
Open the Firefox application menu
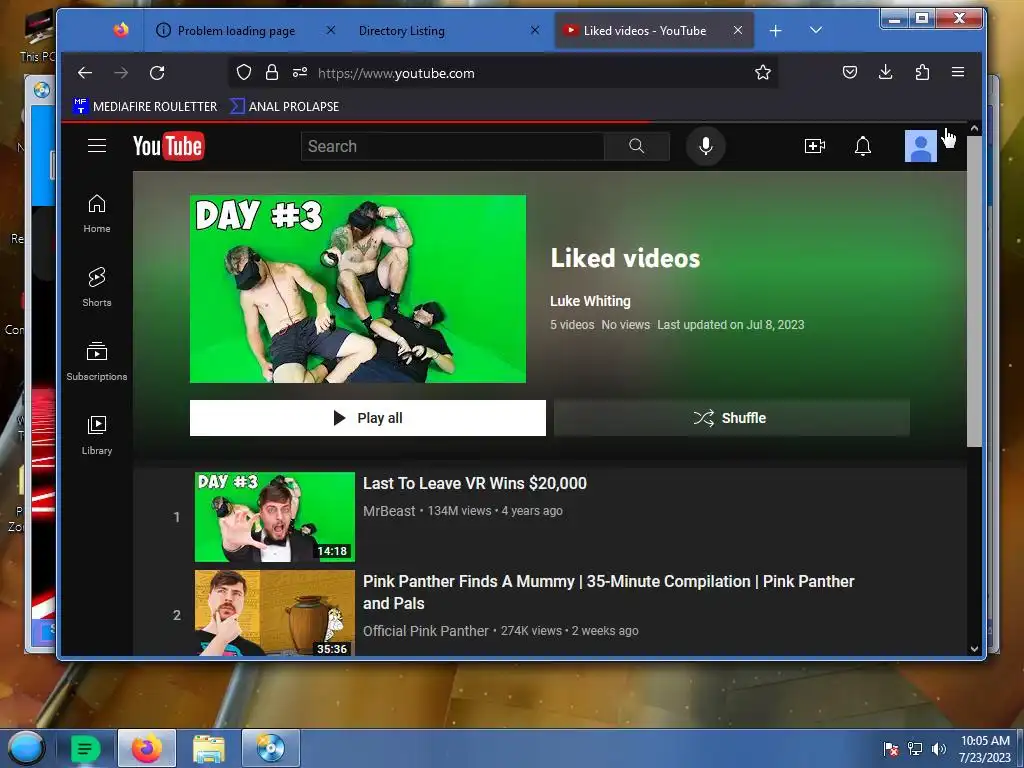pyautogui.click(x=958, y=72)
